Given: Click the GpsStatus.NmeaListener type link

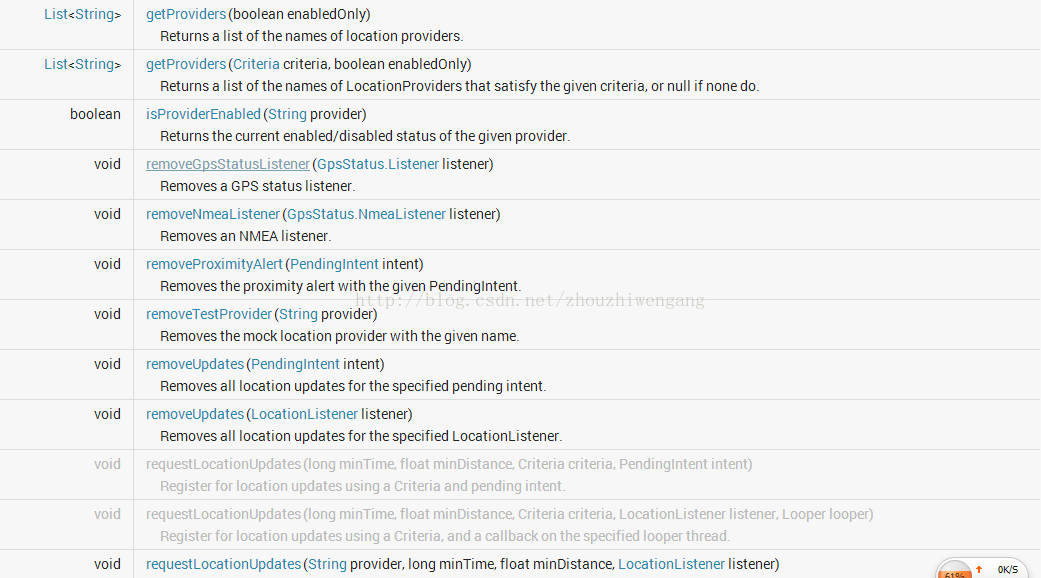Looking at the screenshot, I should (x=366, y=214).
